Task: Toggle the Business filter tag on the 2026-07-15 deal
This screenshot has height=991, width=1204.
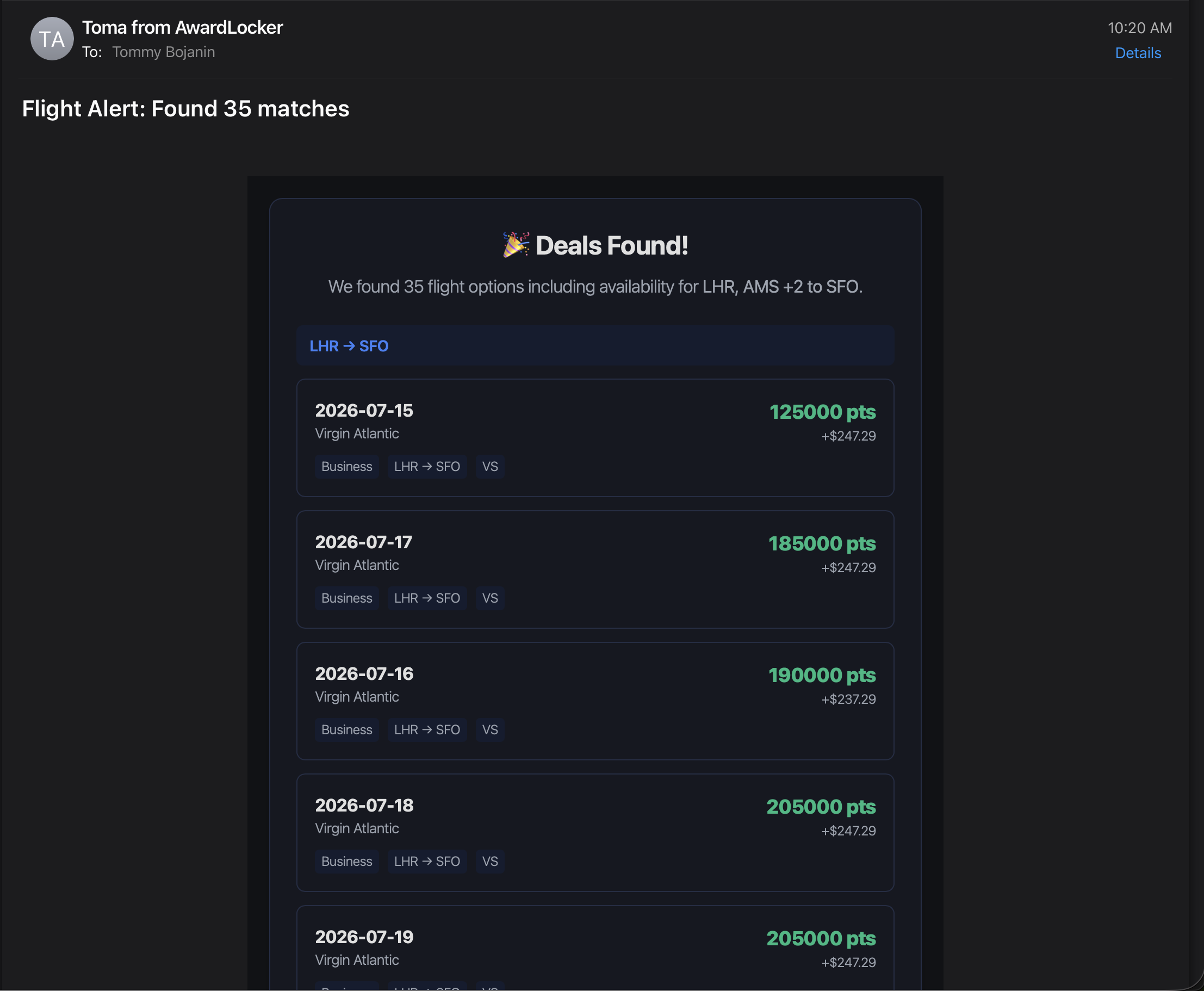Action: [x=346, y=466]
